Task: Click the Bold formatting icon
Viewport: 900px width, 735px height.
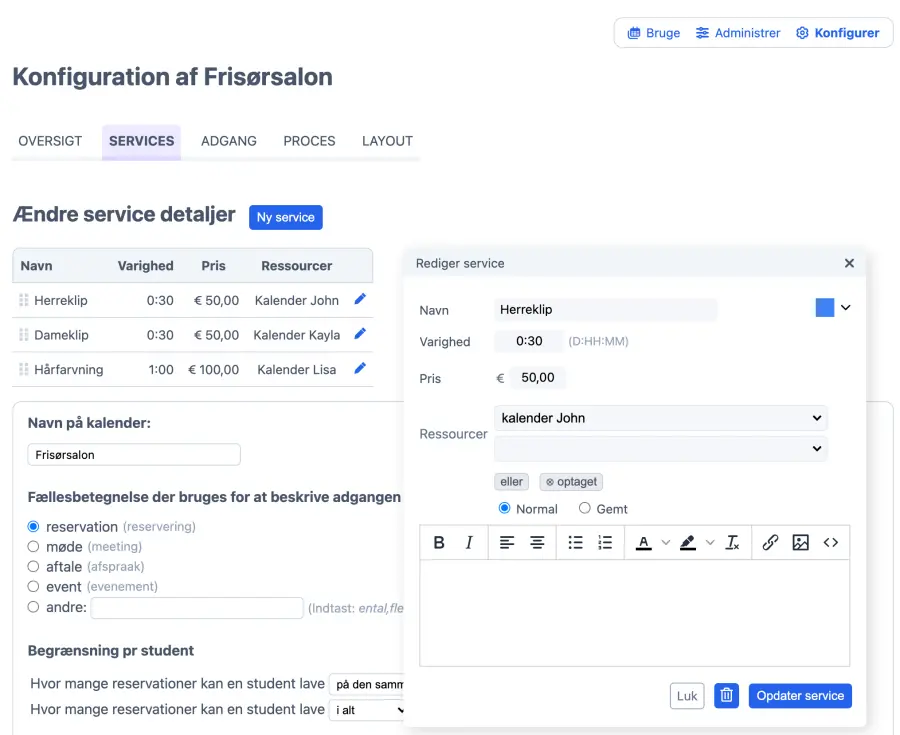Action: tap(439, 543)
